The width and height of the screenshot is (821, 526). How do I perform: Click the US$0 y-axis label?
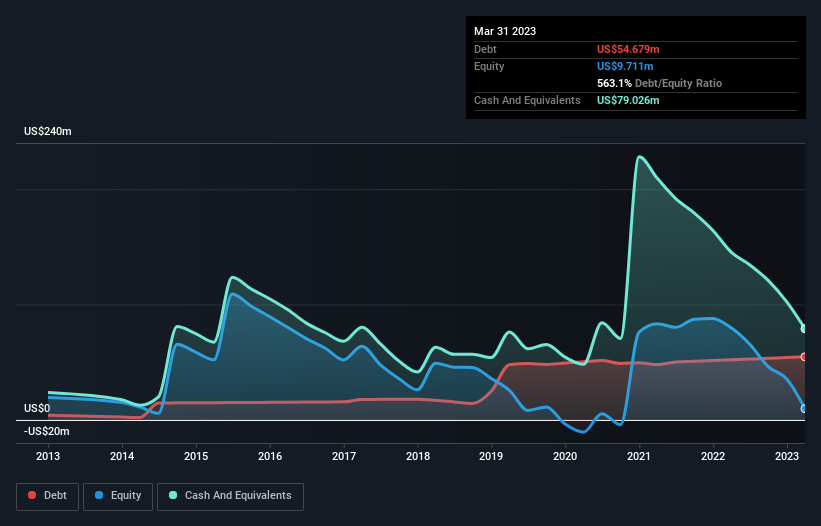pos(37,408)
